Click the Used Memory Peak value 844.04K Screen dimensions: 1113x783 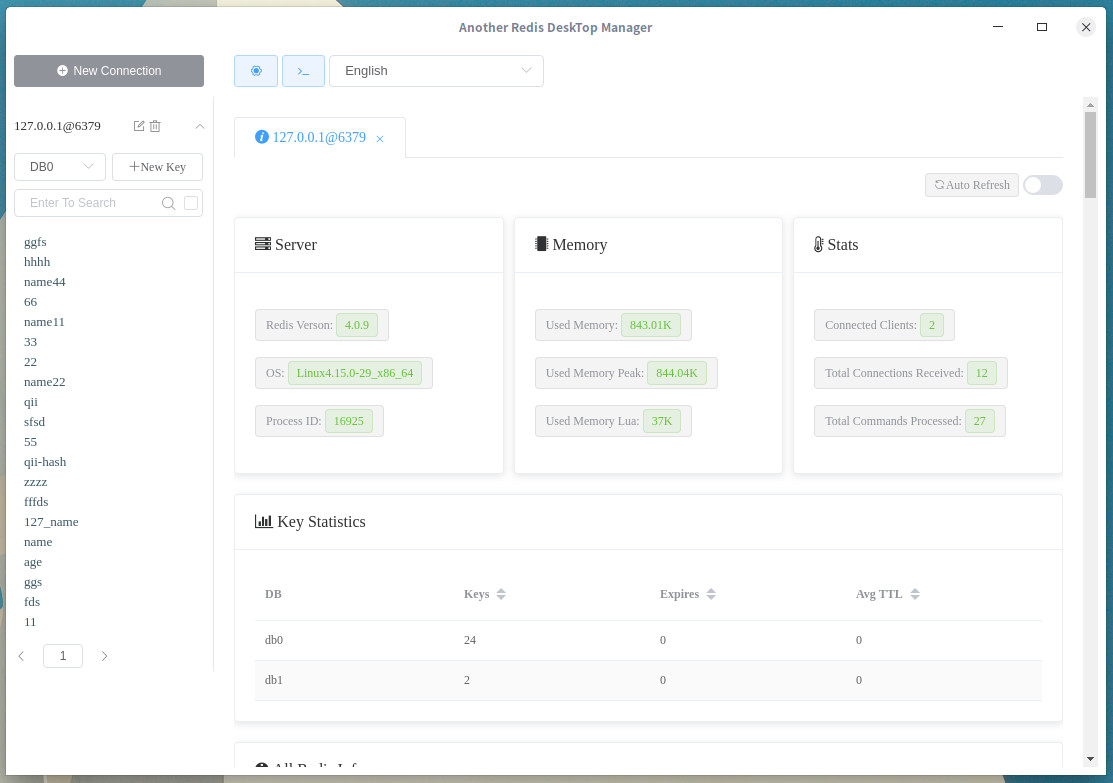pyautogui.click(x=676, y=373)
